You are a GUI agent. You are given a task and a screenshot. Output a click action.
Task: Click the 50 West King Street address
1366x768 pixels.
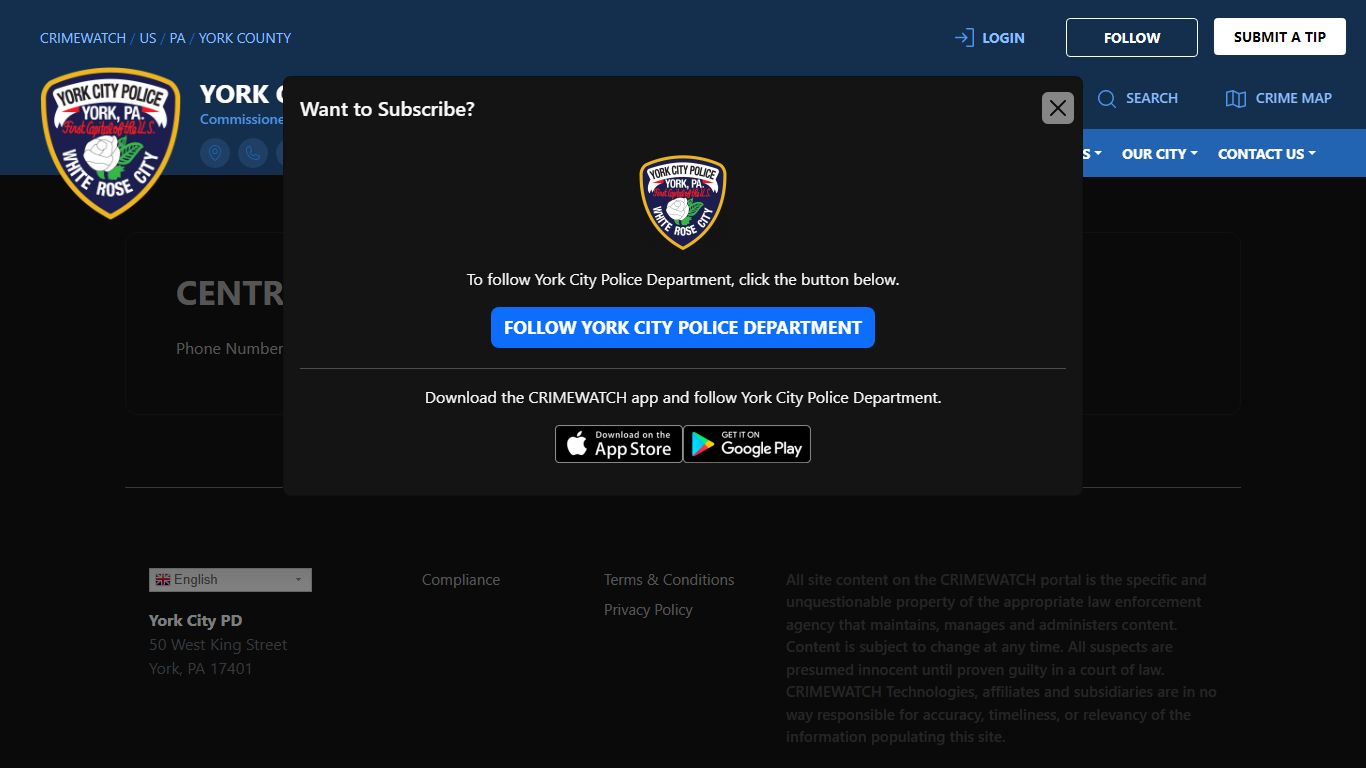[x=218, y=645]
